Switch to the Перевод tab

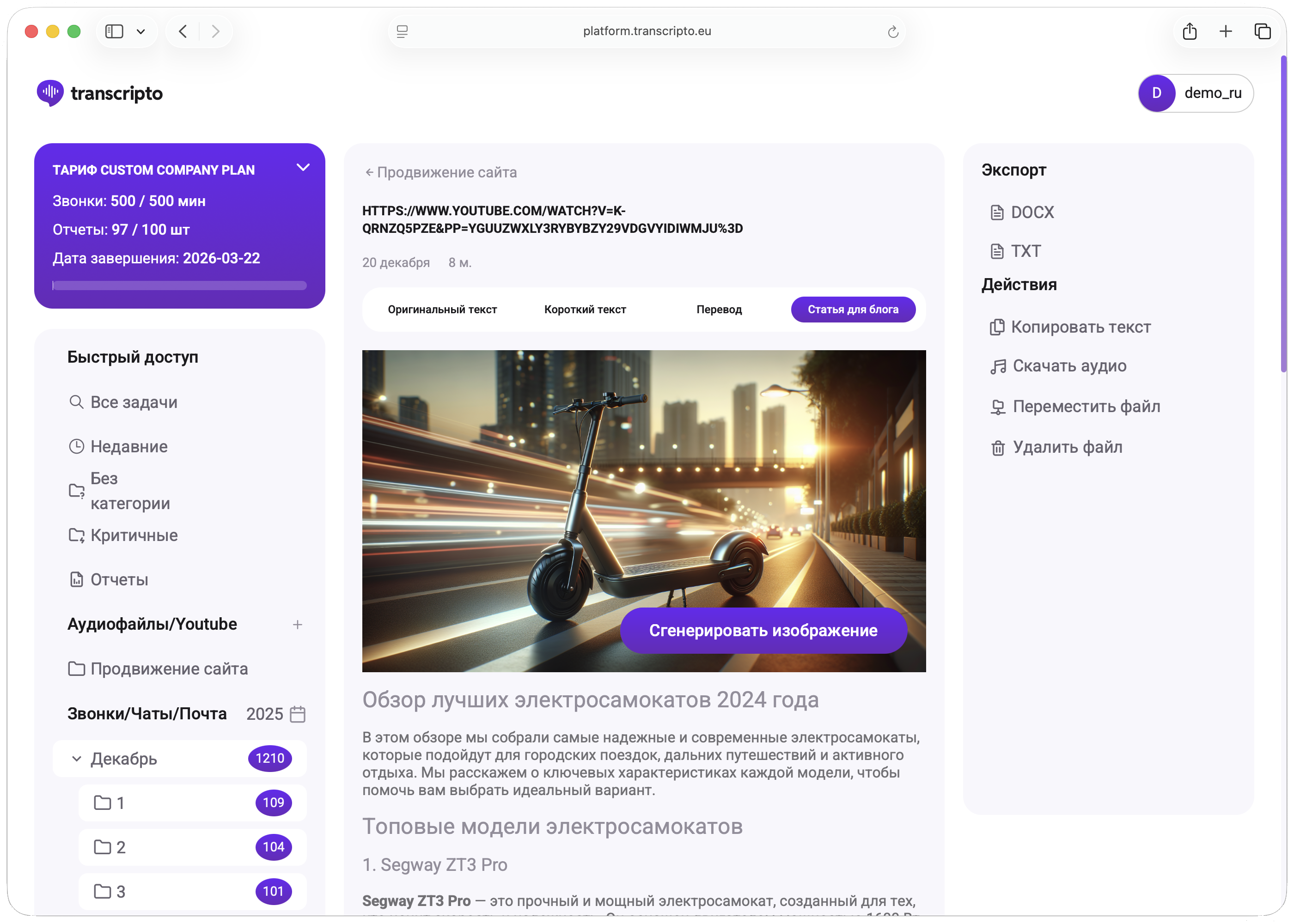pyautogui.click(x=719, y=310)
